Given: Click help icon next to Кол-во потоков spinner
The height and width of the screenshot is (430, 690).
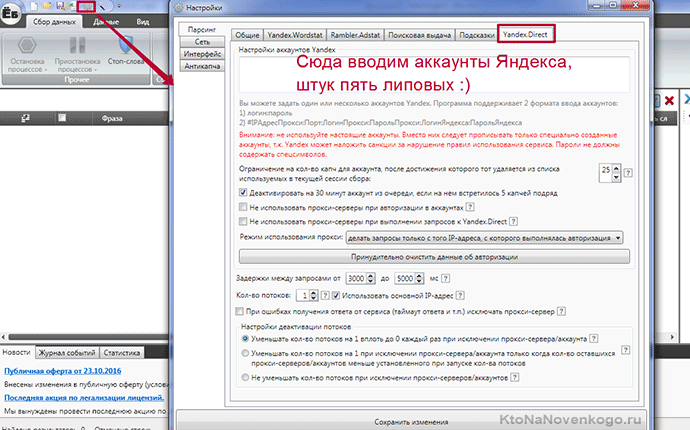Looking at the screenshot, I should (325, 295).
